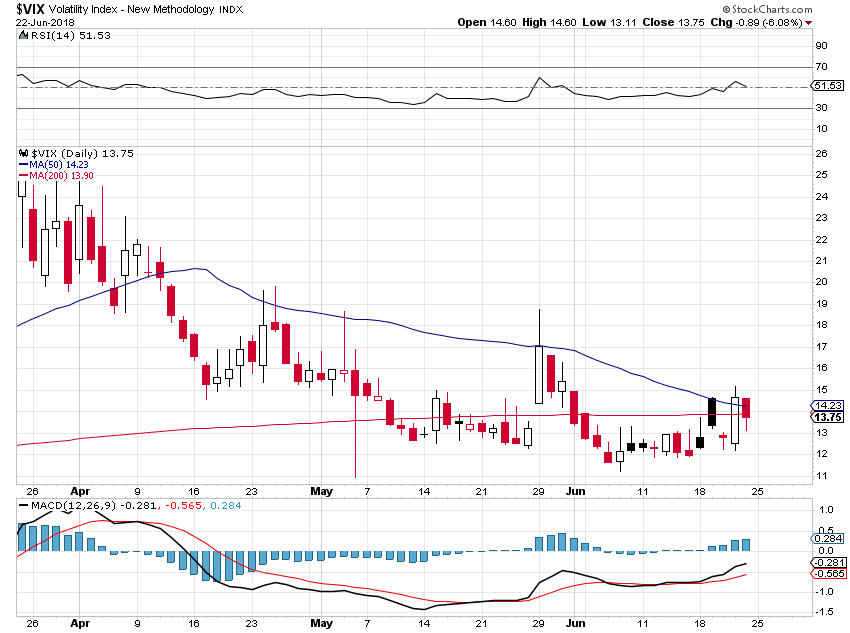Select the blue MA(50) legend line marker
The image size is (850, 633).
[23, 165]
